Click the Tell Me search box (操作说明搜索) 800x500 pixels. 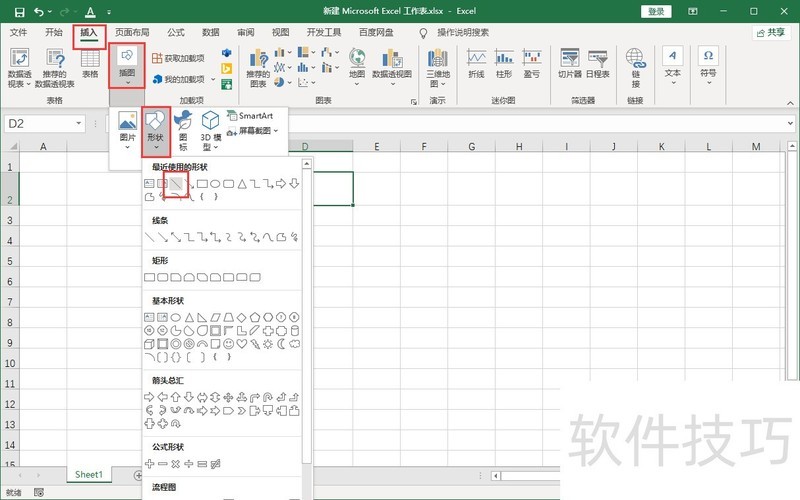point(462,33)
